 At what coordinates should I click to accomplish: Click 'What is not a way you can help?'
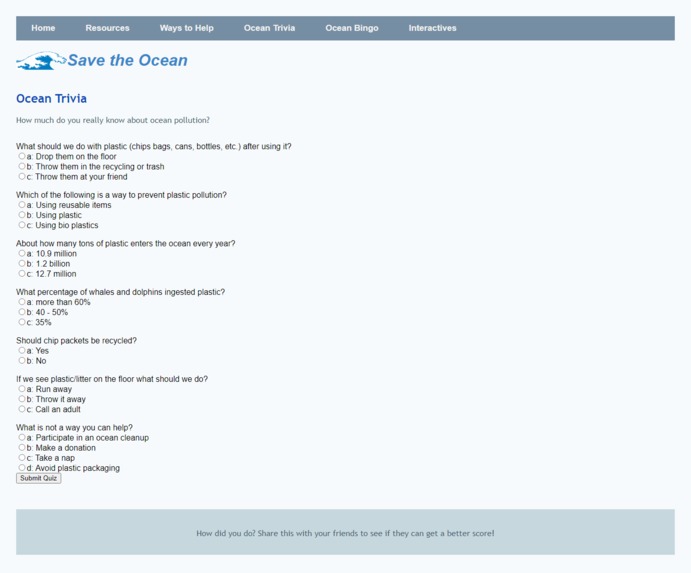[74, 427]
